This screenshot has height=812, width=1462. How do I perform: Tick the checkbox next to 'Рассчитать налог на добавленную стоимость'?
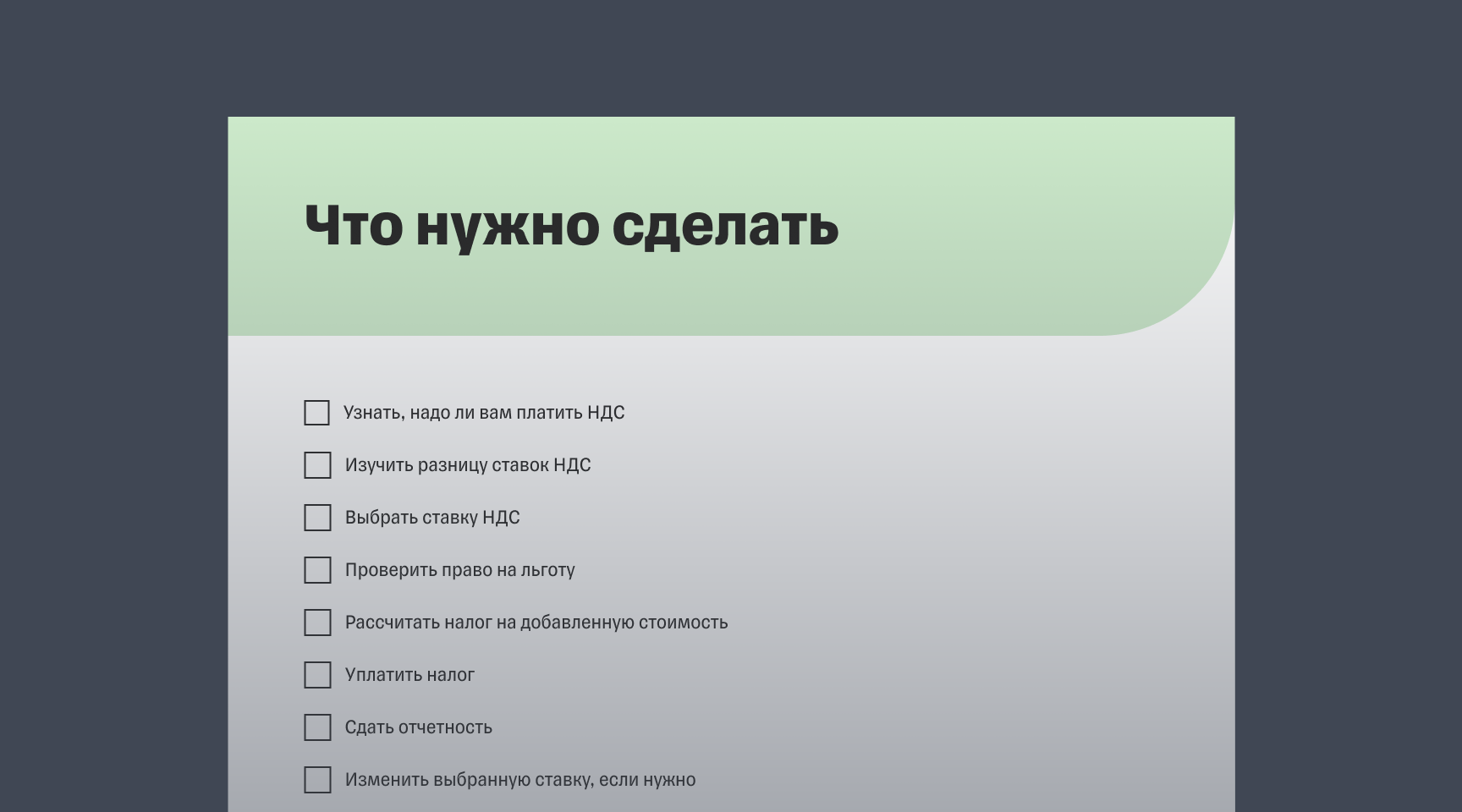pyautogui.click(x=317, y=623)
